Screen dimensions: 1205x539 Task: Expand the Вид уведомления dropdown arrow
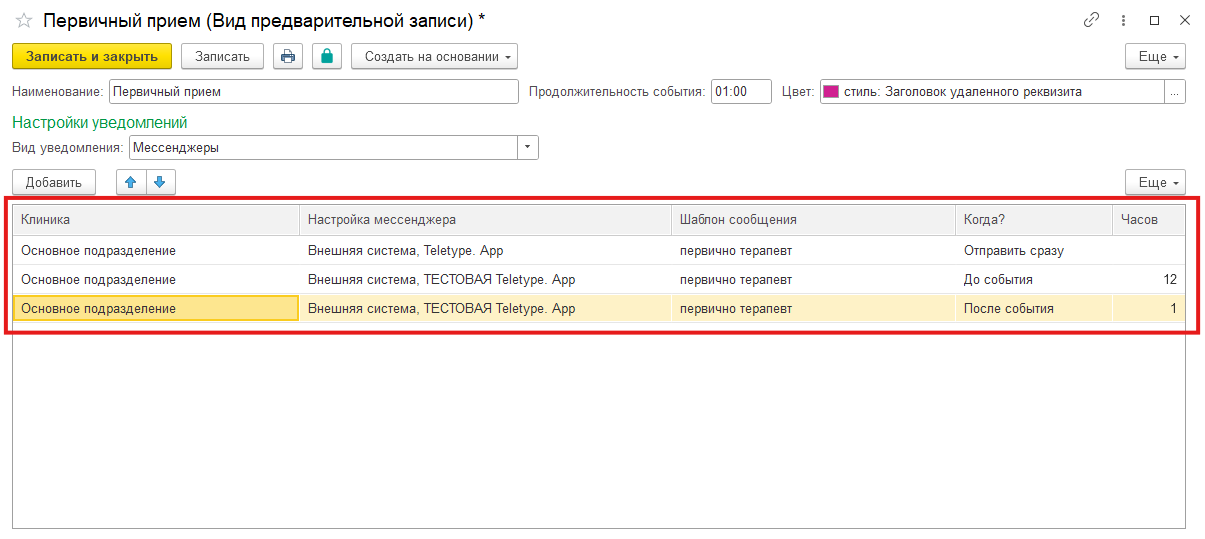[x=527, y=148]
